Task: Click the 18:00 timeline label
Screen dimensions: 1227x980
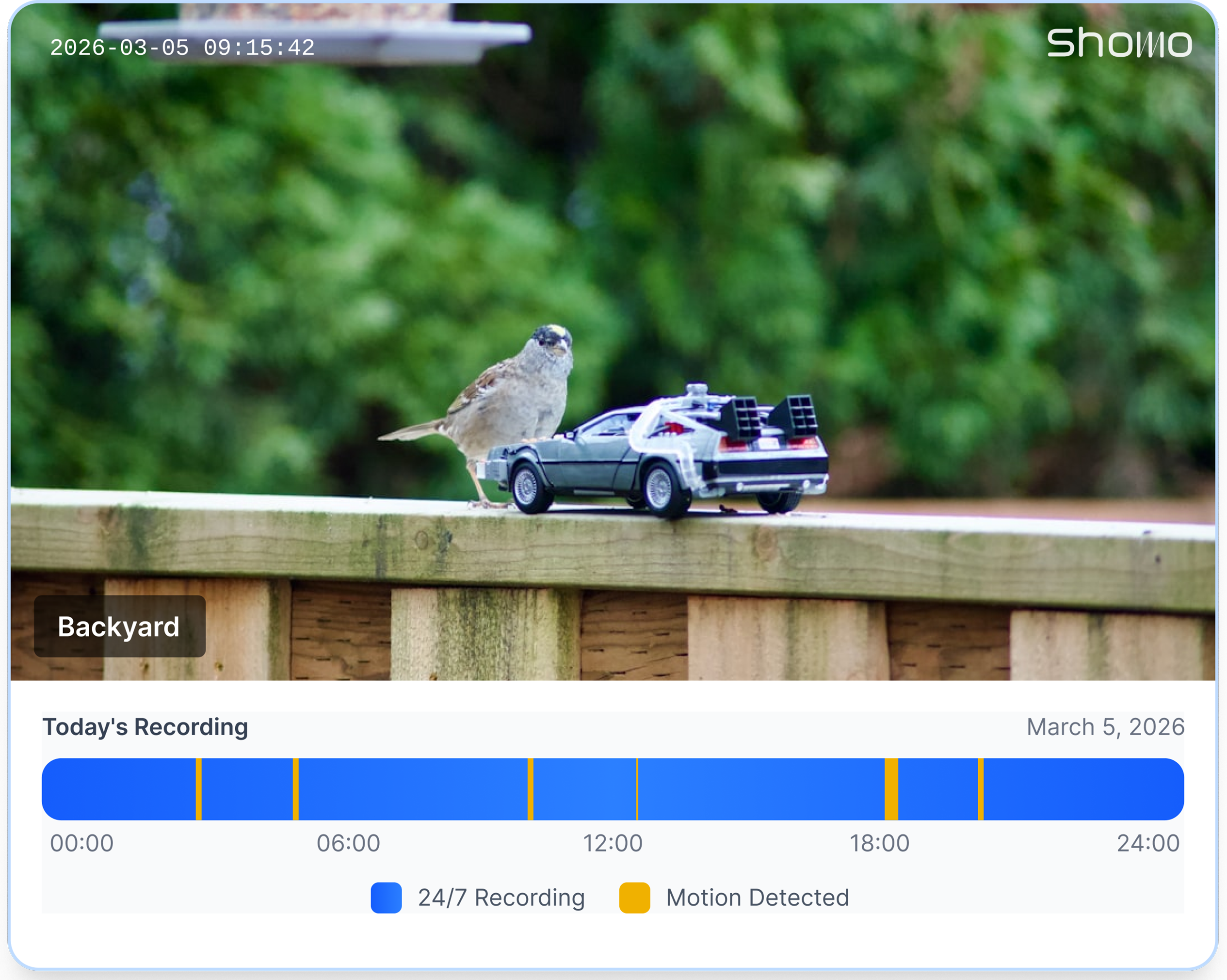Action: [x=879, y=843]
